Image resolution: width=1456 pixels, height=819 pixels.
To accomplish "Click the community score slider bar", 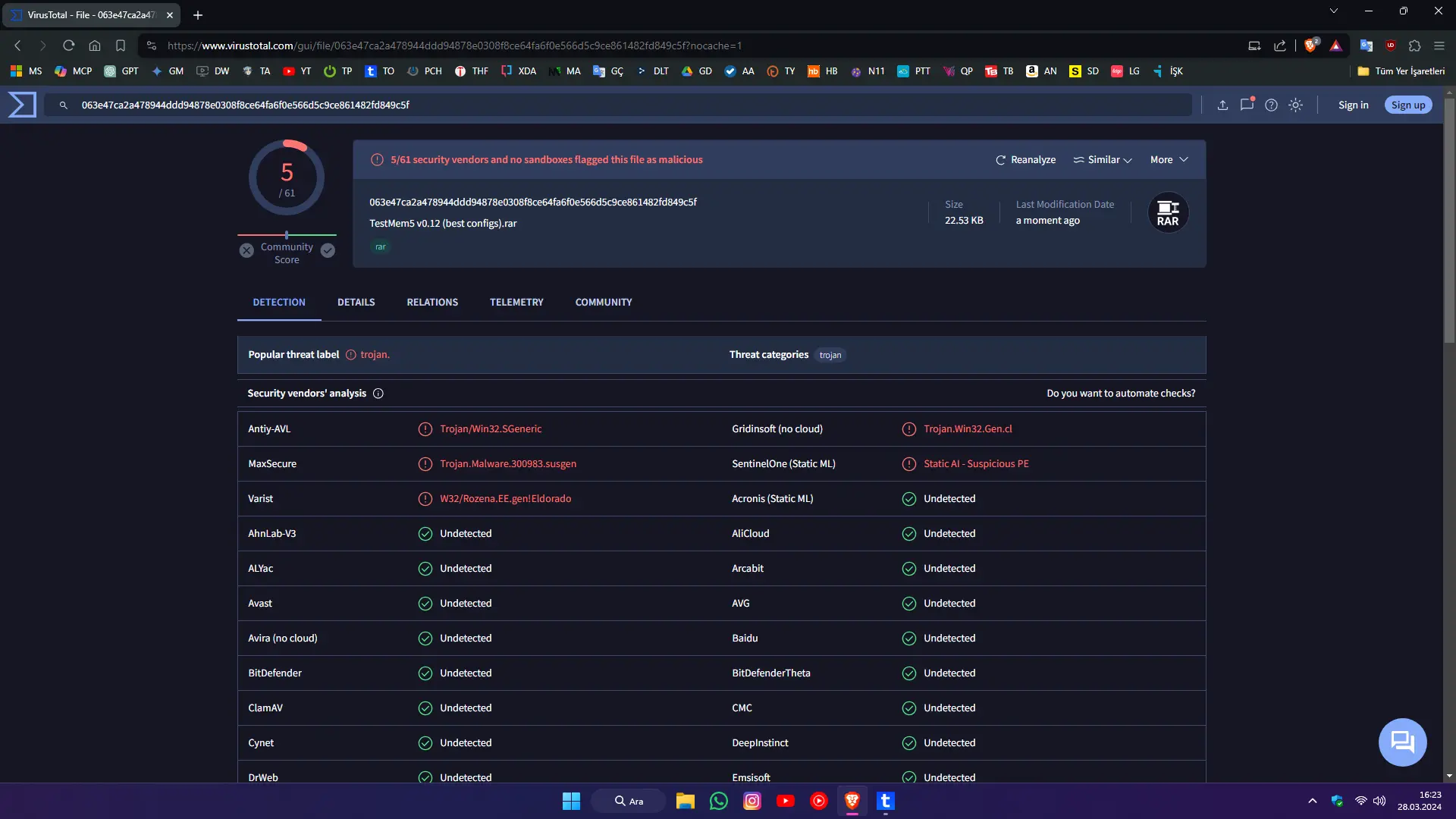I will pyautogui.click(x=287, y=235).
